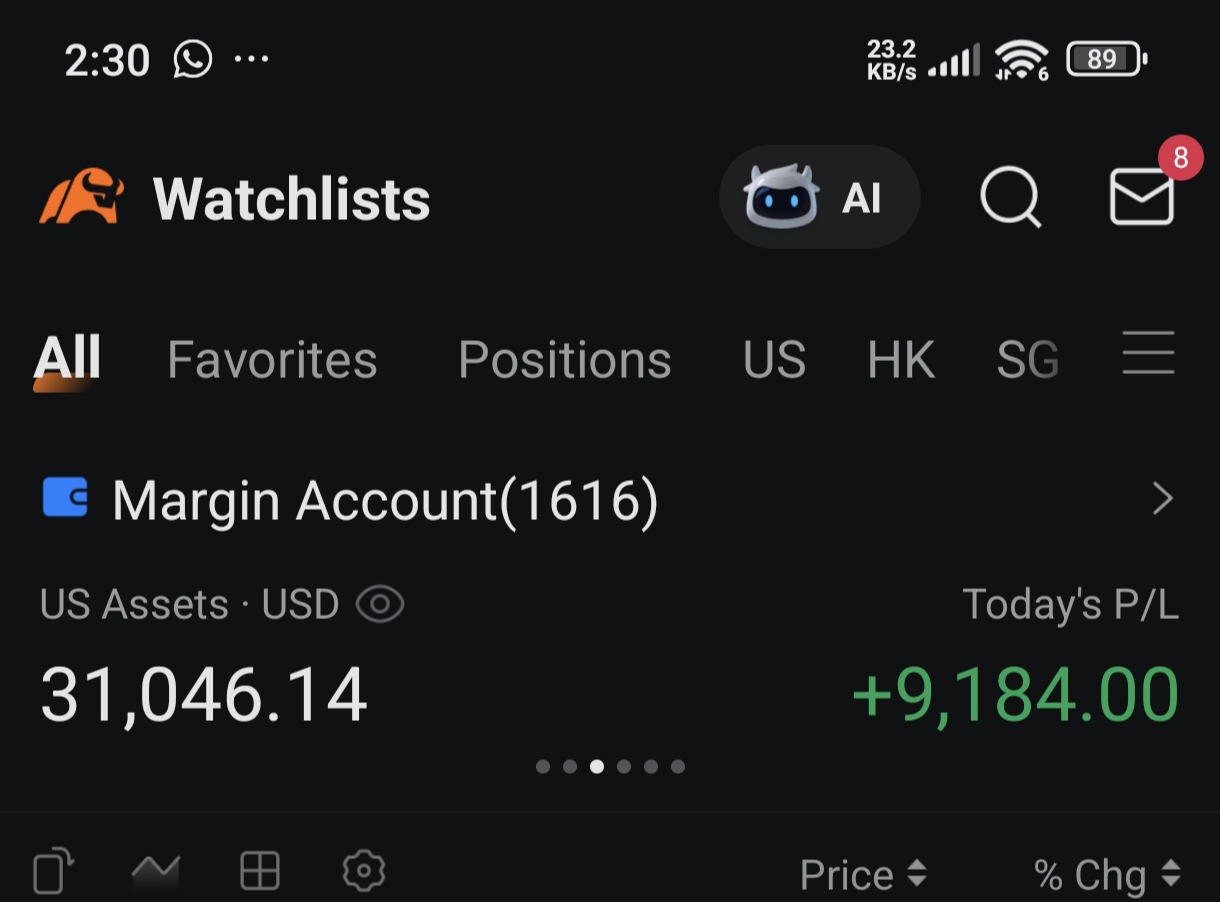Tap Today's P/L value +9,184.00
This screenshot has height=902, width=1220.
[x=1015, y=695]
